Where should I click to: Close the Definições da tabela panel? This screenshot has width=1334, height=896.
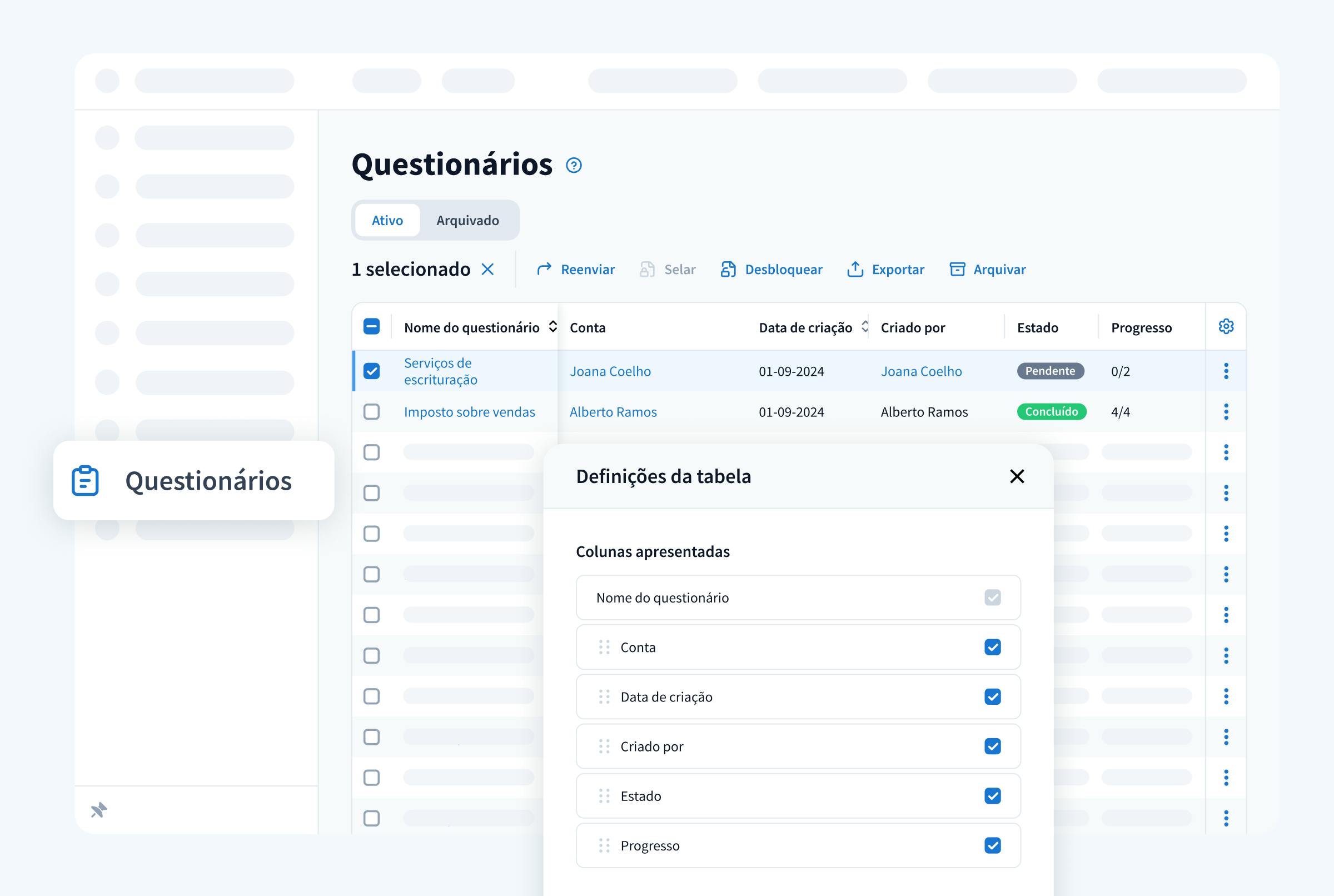tap(1017, 476)
